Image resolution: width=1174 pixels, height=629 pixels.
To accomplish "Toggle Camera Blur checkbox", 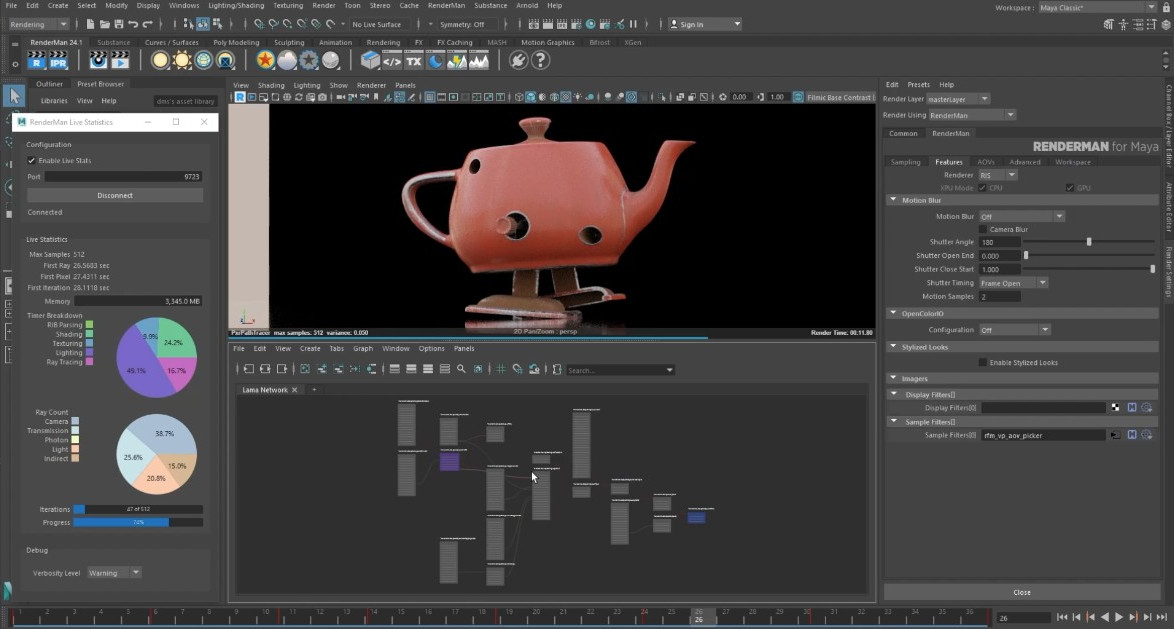I will point(983,229).
